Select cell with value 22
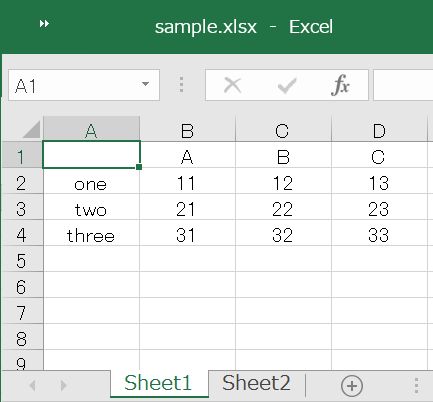 click(283, 207)
